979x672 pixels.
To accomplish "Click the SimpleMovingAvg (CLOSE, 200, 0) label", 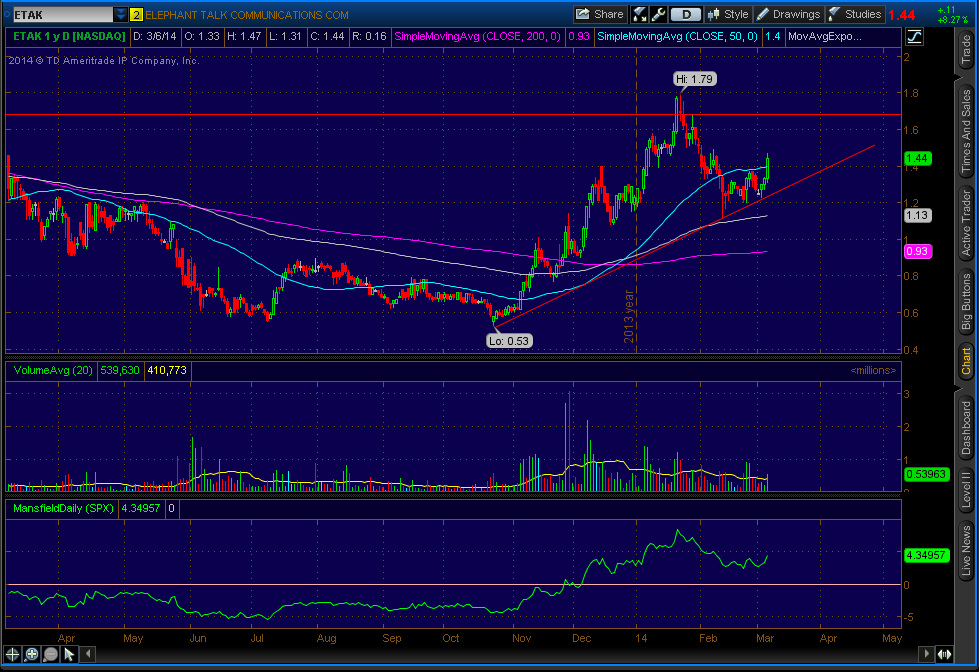I will coord(478,36).
